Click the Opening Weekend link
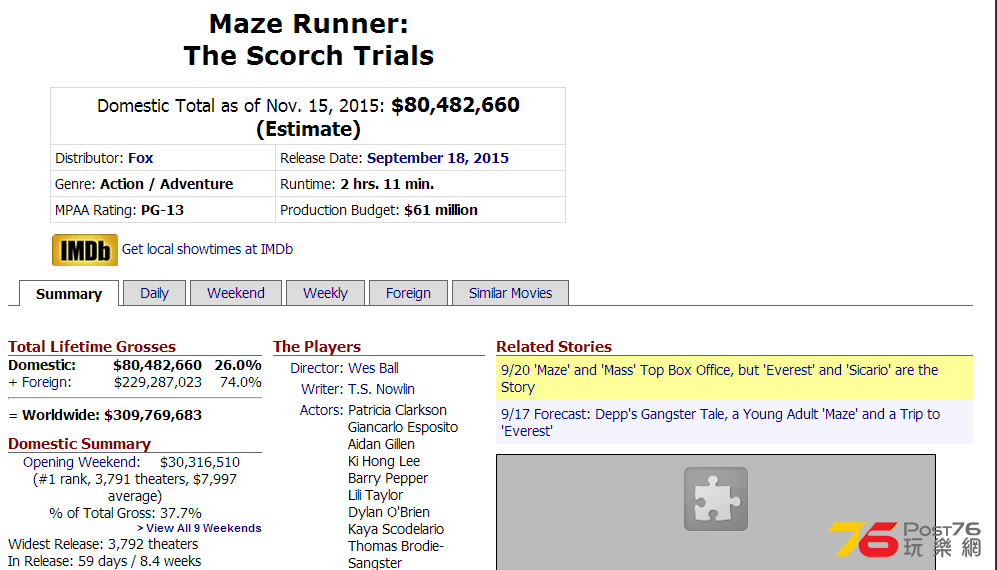 pyautogui.click(x=81, y=462)
